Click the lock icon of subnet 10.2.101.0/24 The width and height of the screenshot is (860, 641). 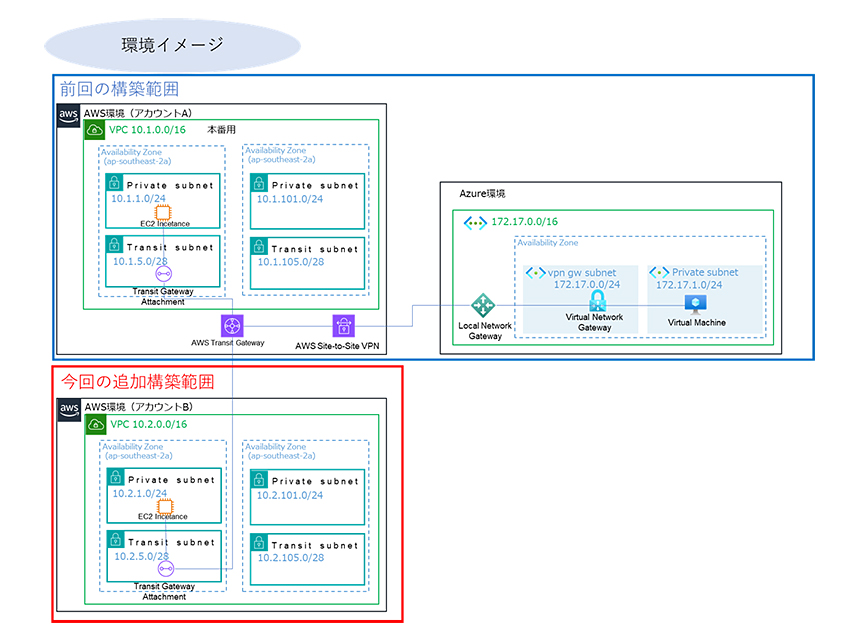pyautogui.click(x=259, y=479)
